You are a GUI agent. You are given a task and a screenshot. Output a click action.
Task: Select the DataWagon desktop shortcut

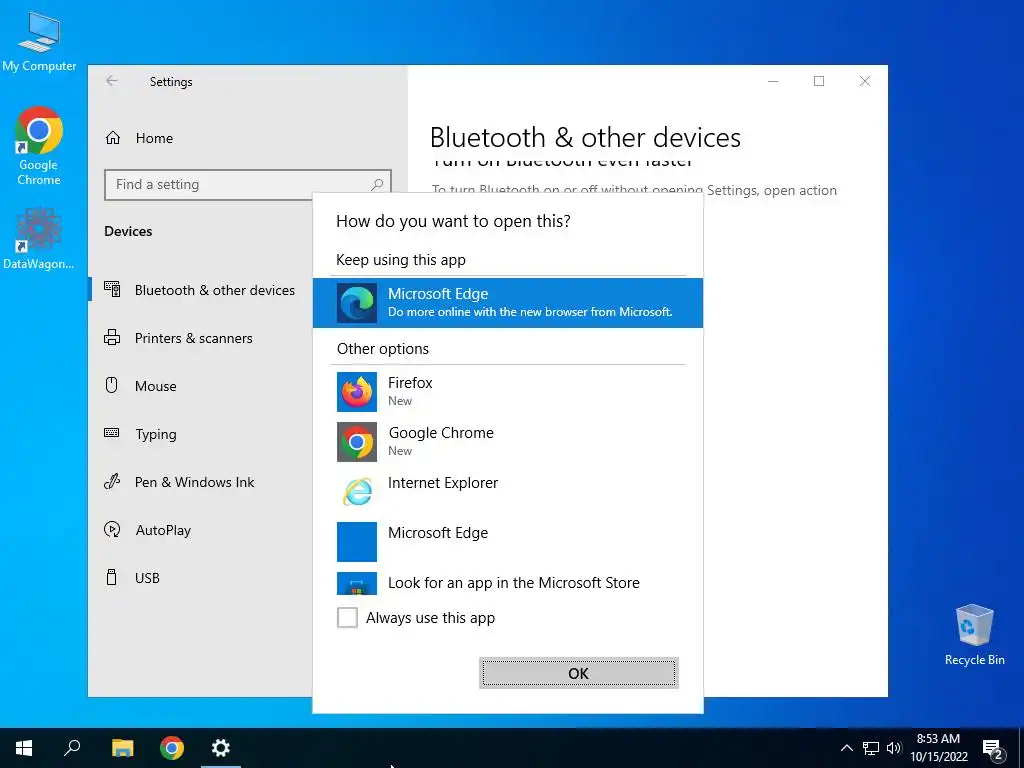(x=39, y=238)
